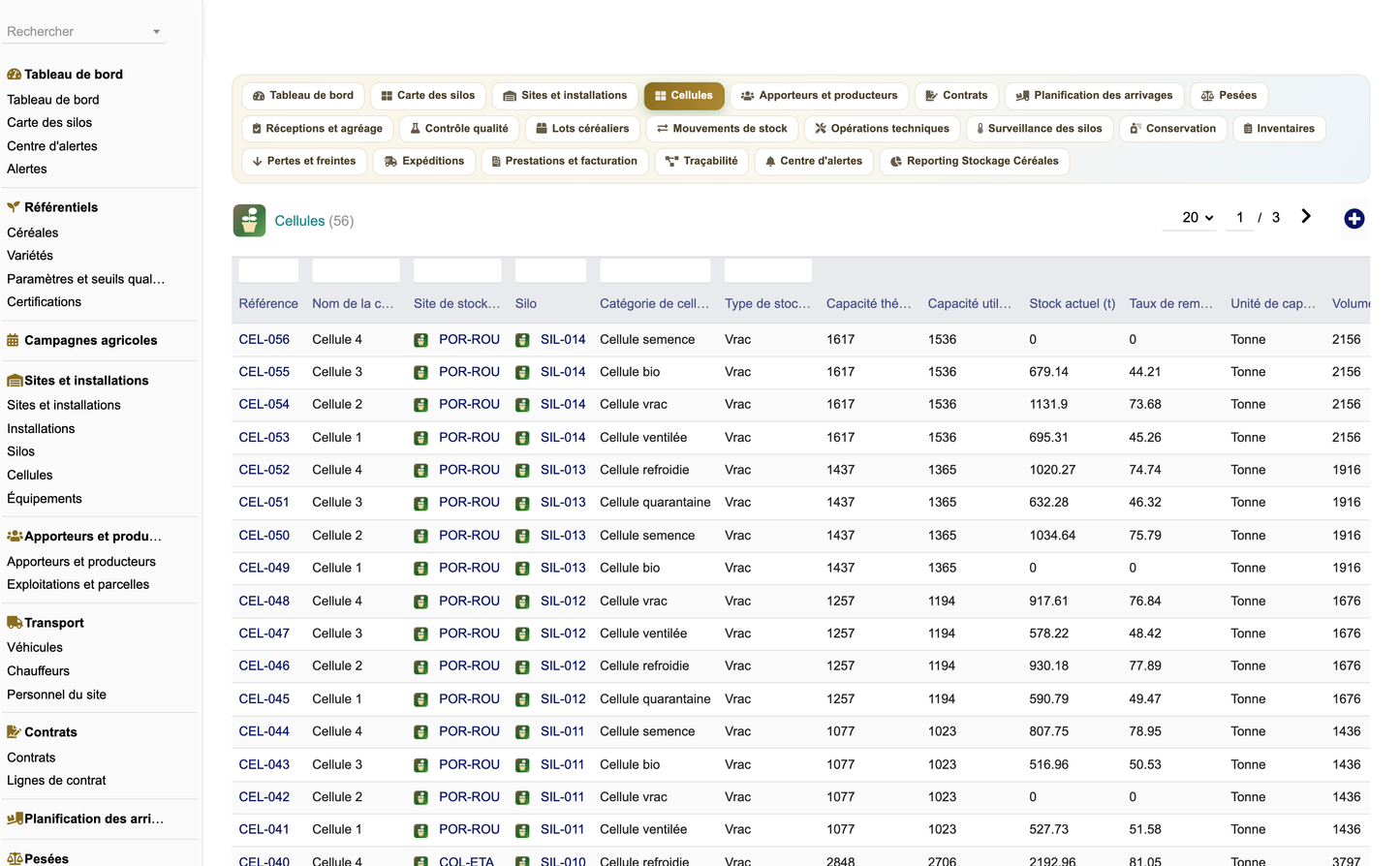This screenshot has height=866, width=1400.
Task: Click silo icon in CEL-055 row
Action: click(x=522, y=373)
